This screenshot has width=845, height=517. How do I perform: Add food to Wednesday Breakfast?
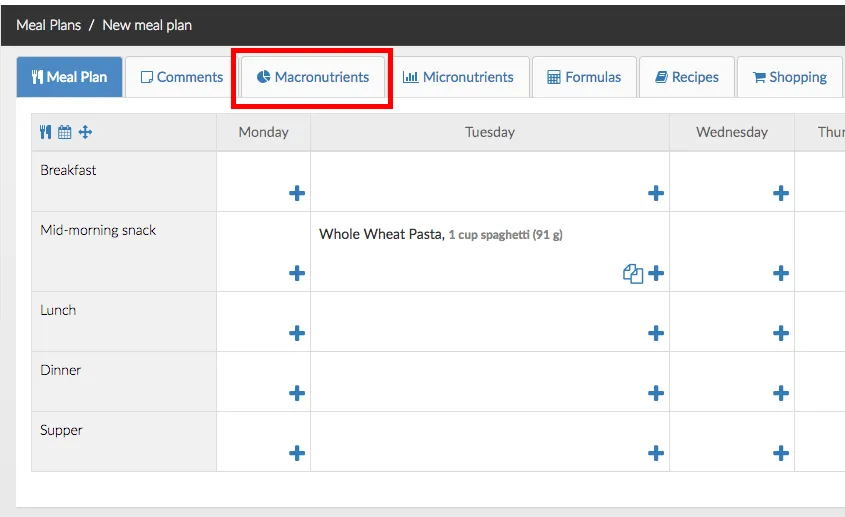[x=781, y=193]
